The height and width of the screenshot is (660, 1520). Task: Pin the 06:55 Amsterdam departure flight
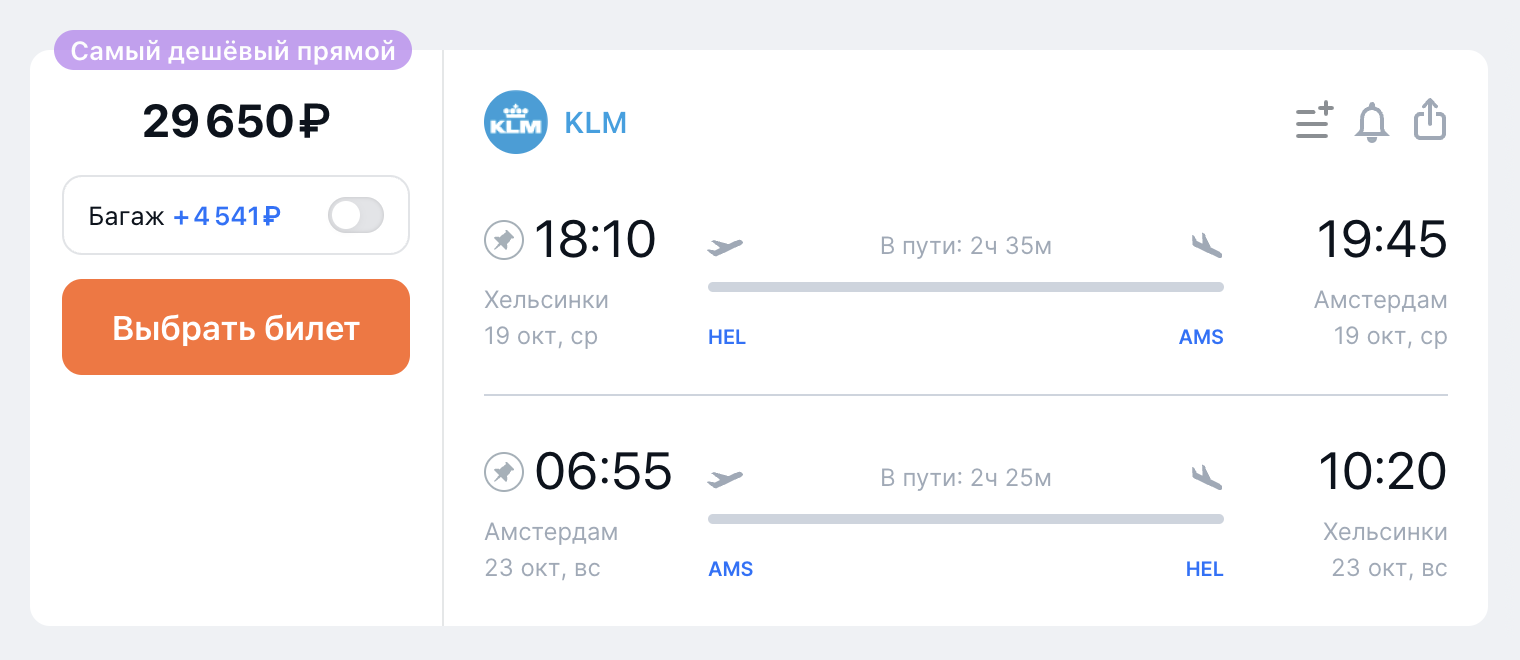pyautogui.click(x=504, y=472)
